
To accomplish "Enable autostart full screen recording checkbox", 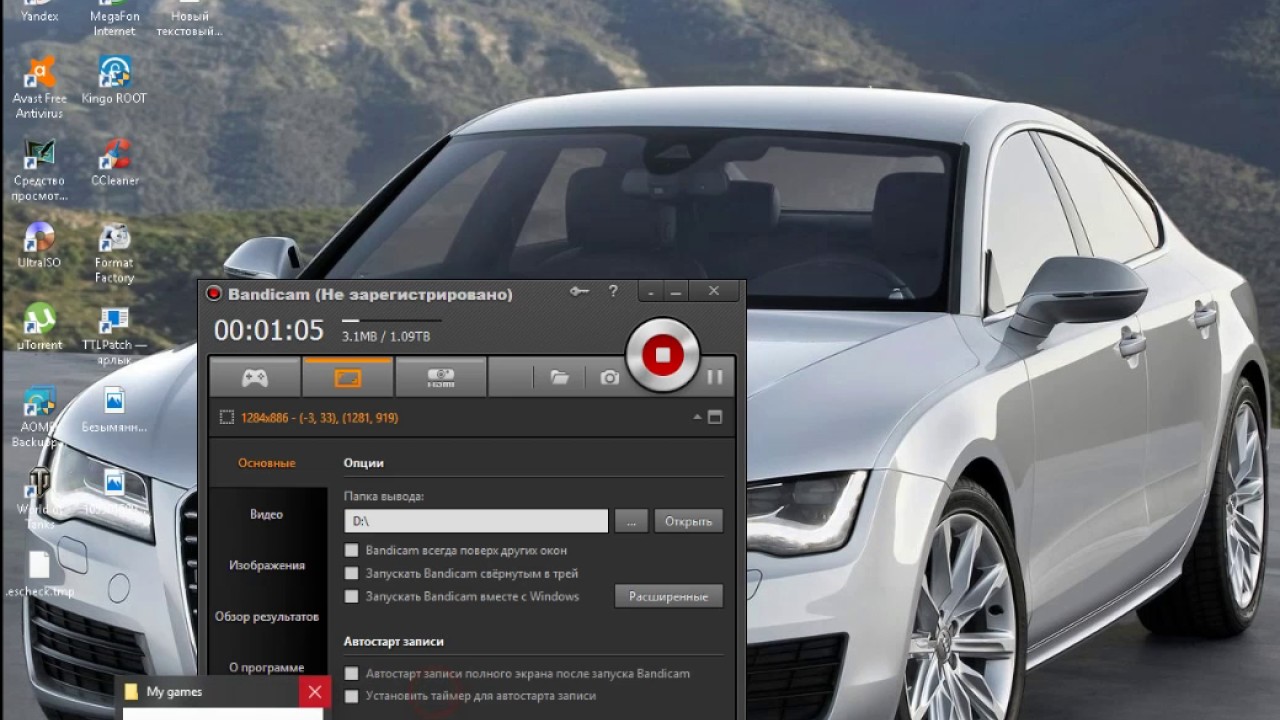I will (x=351, y=674).
